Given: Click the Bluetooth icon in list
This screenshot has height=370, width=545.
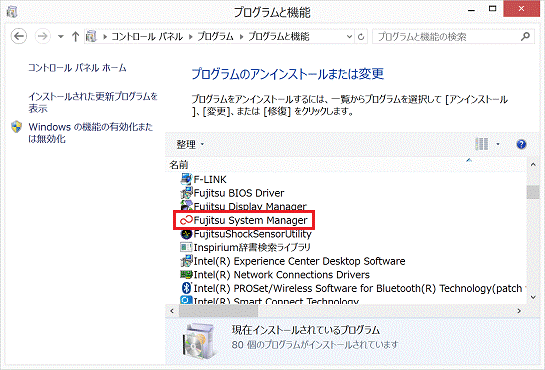Looking at the screenshot, I should 187,288.
